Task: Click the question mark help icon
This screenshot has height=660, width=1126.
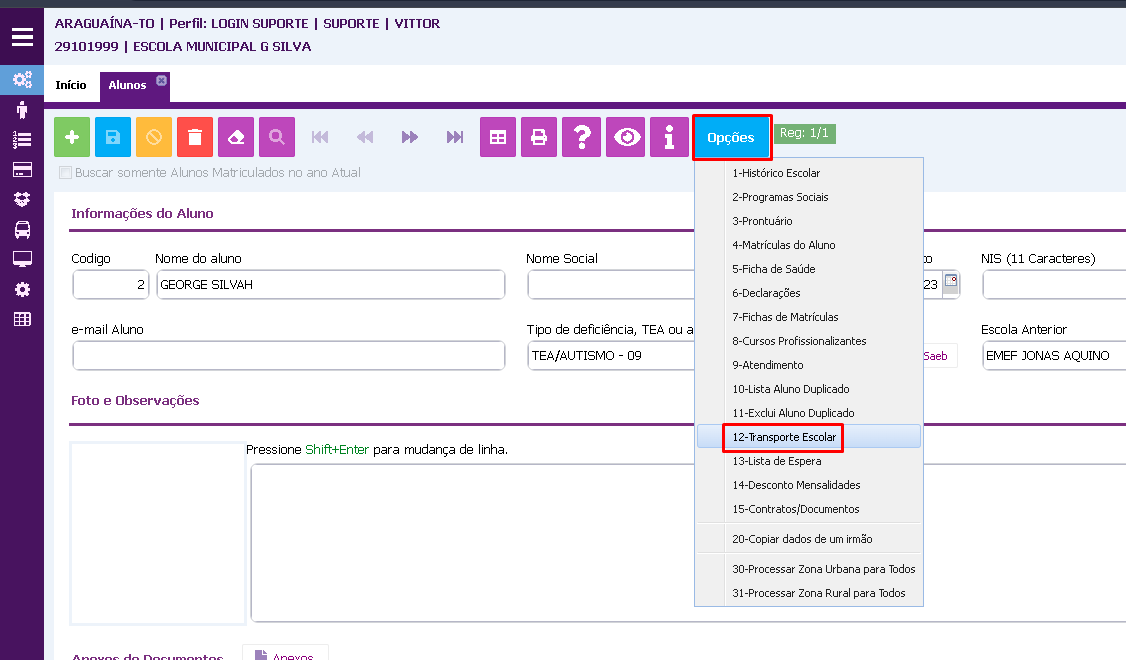Action: [x=580, y=137]
